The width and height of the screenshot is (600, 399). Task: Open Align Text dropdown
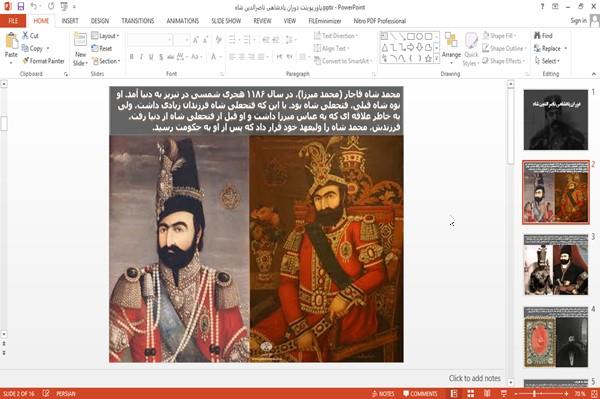(331, 48)
